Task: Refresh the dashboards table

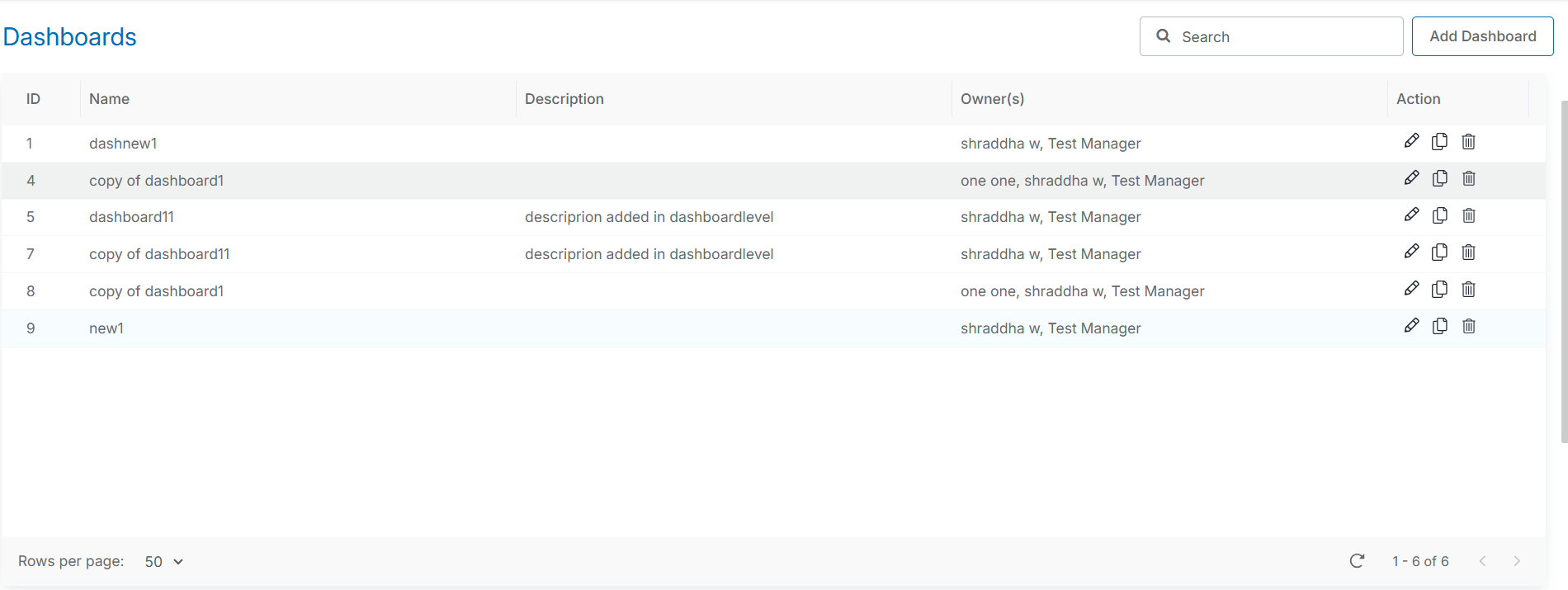Action: 1357,561
